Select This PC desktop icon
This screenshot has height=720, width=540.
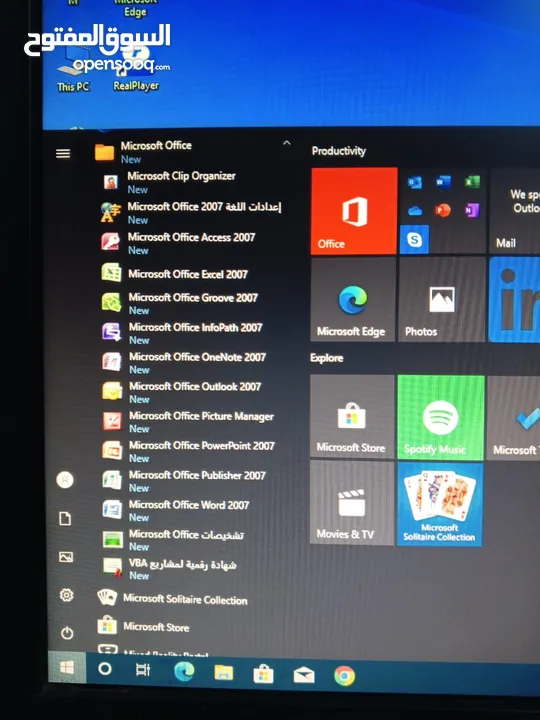coord(73,69)
